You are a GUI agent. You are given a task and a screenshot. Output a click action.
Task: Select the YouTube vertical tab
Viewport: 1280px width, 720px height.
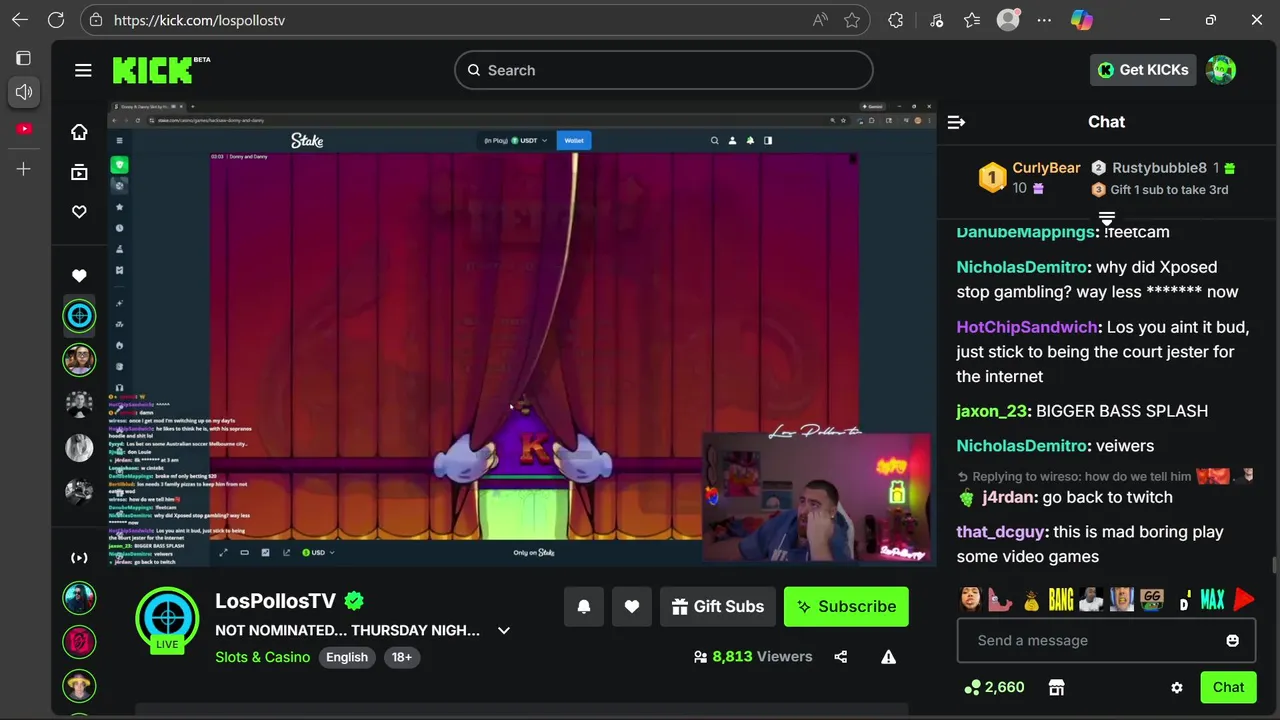24,128
